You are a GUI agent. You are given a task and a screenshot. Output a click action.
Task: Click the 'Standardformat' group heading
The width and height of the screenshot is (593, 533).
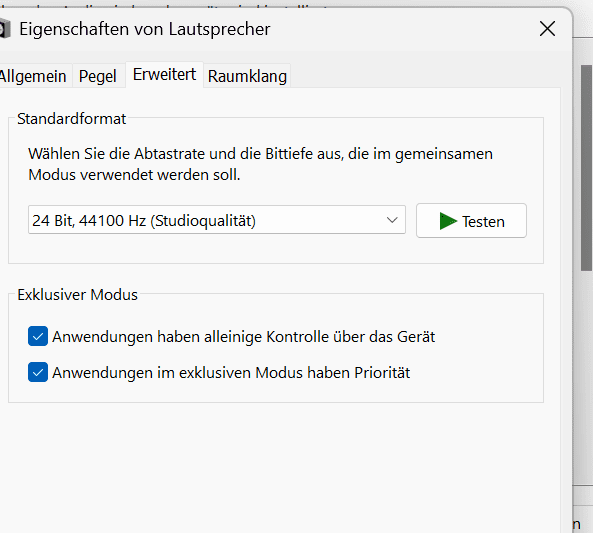[x=71, y=119]
